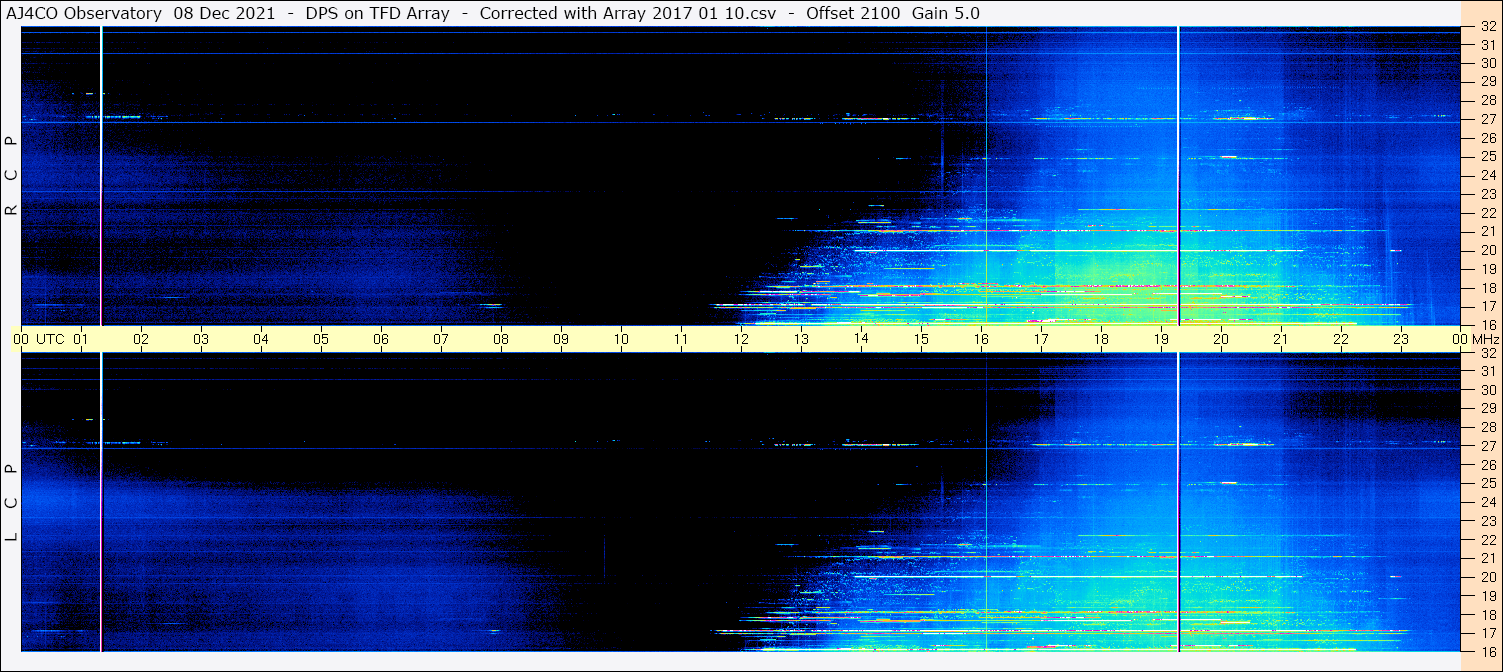The height and width of the screenshot is (672, 1503).
Task: Pick the '14' hour tick label
Action: coord(861,339)
